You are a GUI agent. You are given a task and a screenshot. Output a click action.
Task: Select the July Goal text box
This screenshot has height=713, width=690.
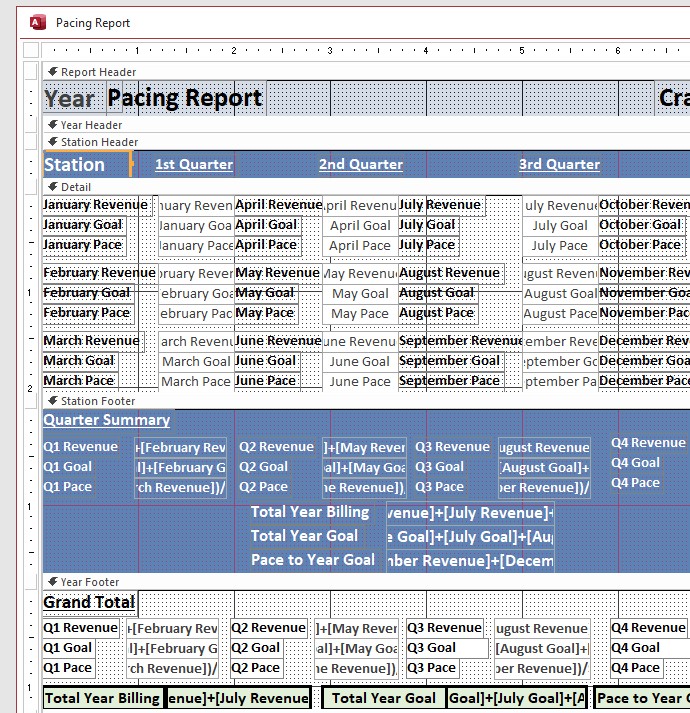coord(560,226)
